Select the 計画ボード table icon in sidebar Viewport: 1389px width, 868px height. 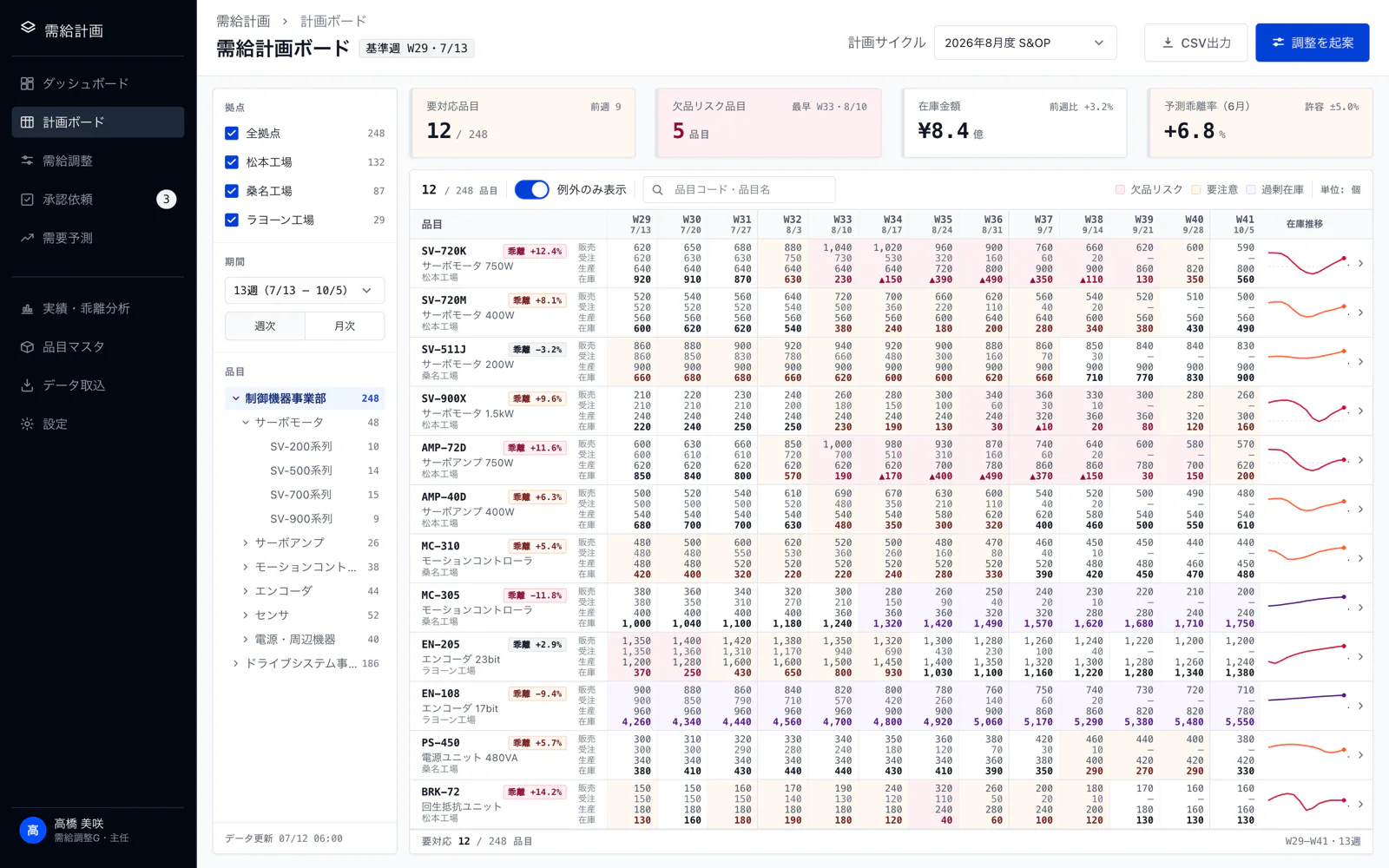pos(27,122)
